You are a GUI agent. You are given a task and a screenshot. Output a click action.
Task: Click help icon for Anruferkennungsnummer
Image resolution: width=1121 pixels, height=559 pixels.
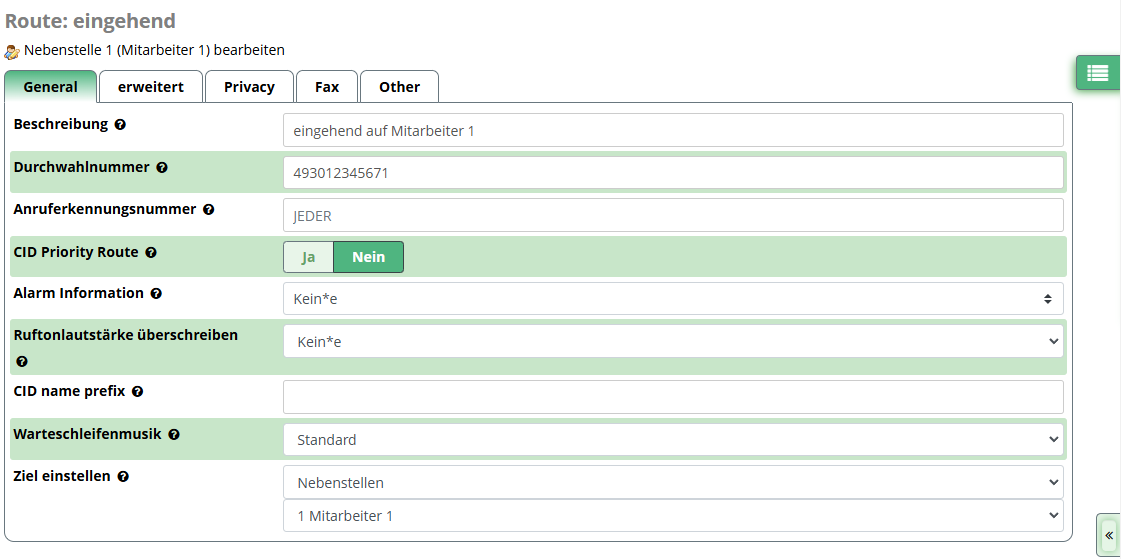point(209,210)
